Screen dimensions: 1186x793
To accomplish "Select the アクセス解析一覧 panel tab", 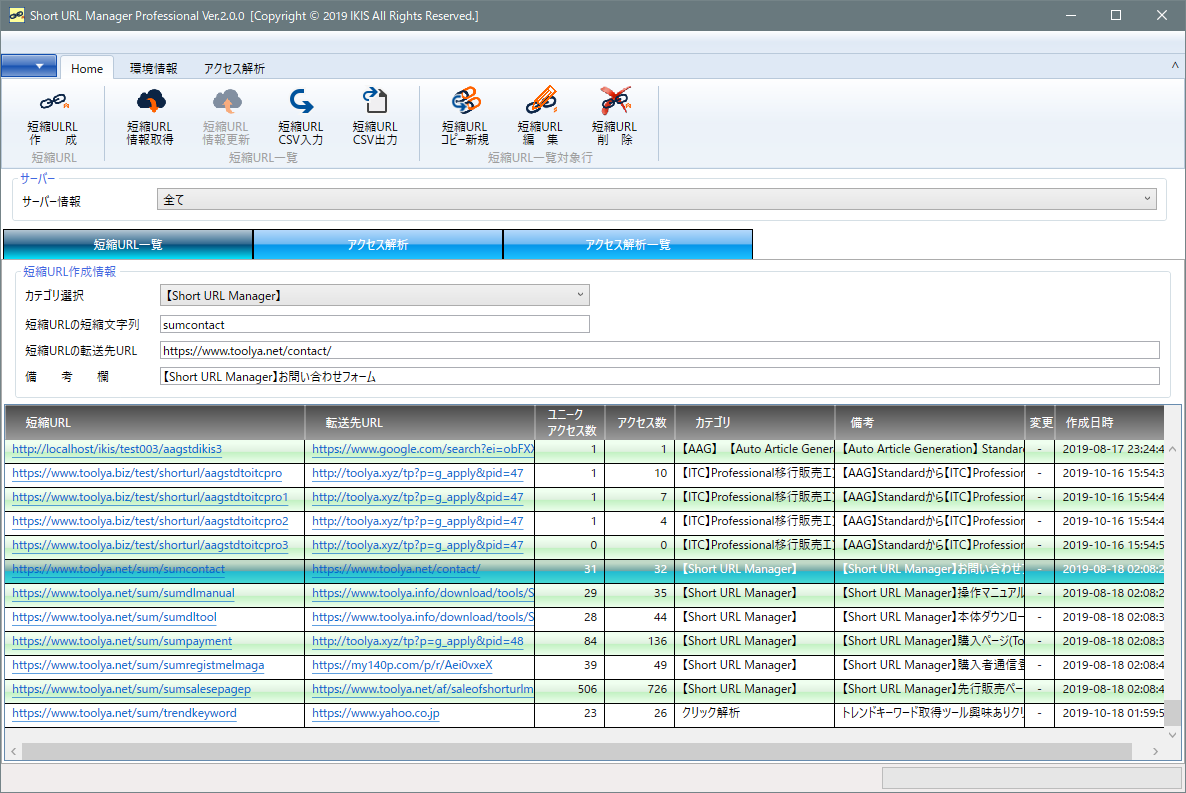I will click(627, 244).
